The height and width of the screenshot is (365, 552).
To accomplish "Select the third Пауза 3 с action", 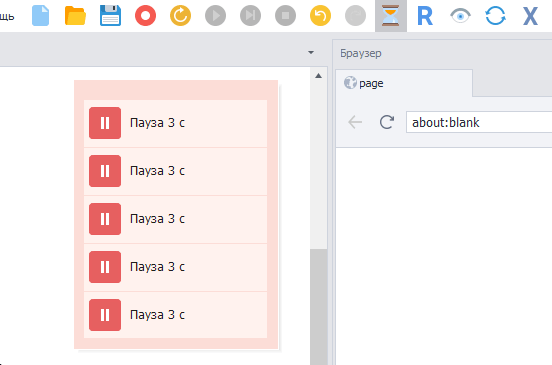I will click(x=175, y=219).
